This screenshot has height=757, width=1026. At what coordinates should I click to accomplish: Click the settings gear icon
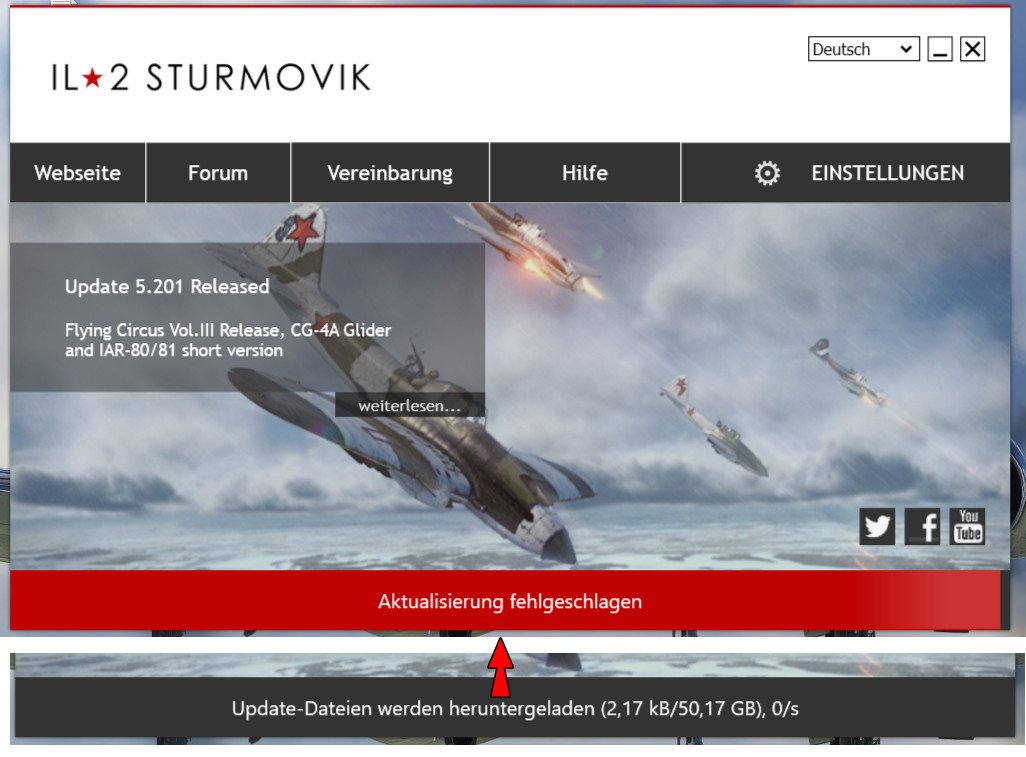tap(767, 173)
